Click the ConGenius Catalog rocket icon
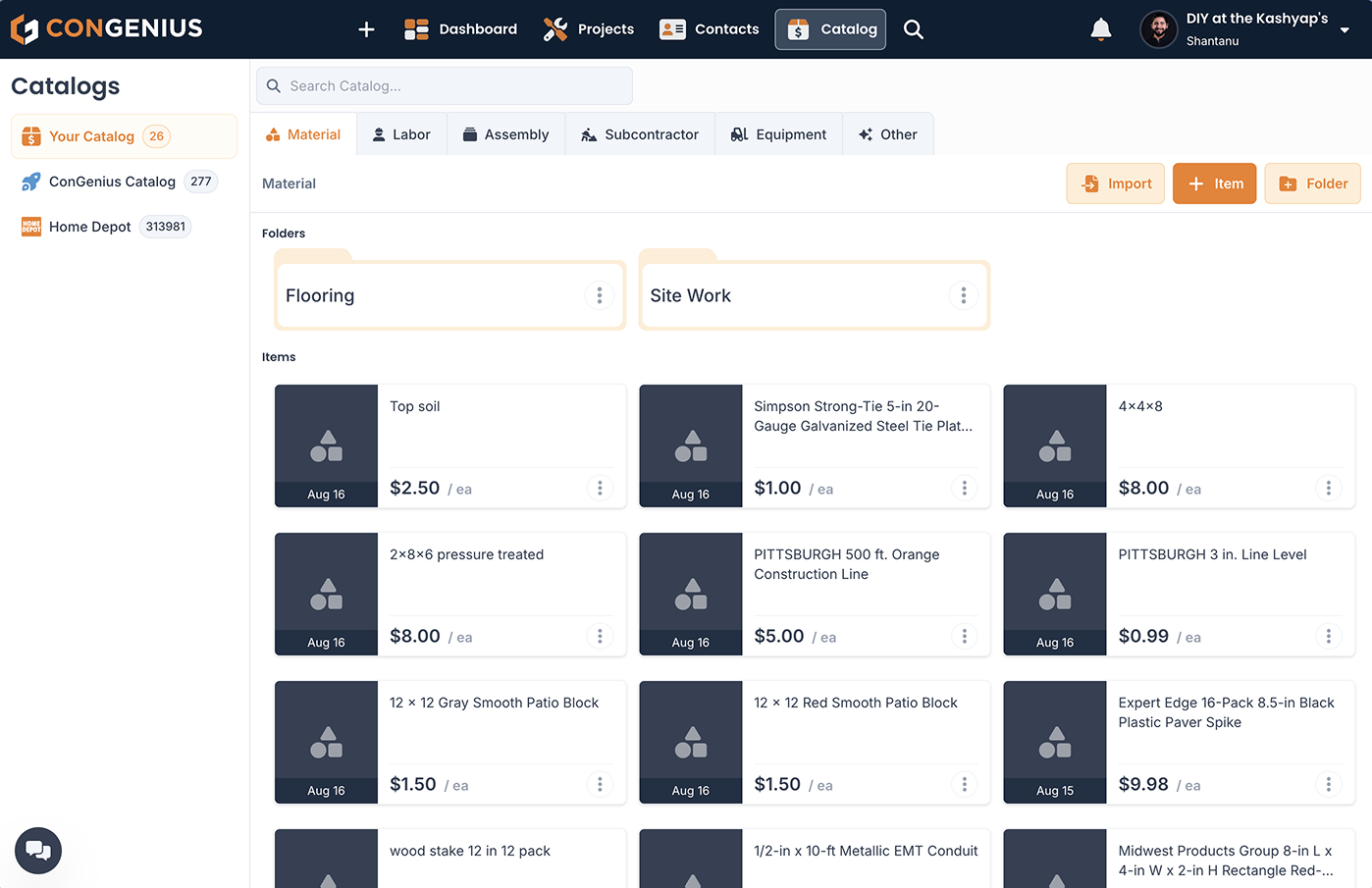This screenshot has height=888, width=1372. click(x=31, y=182)
